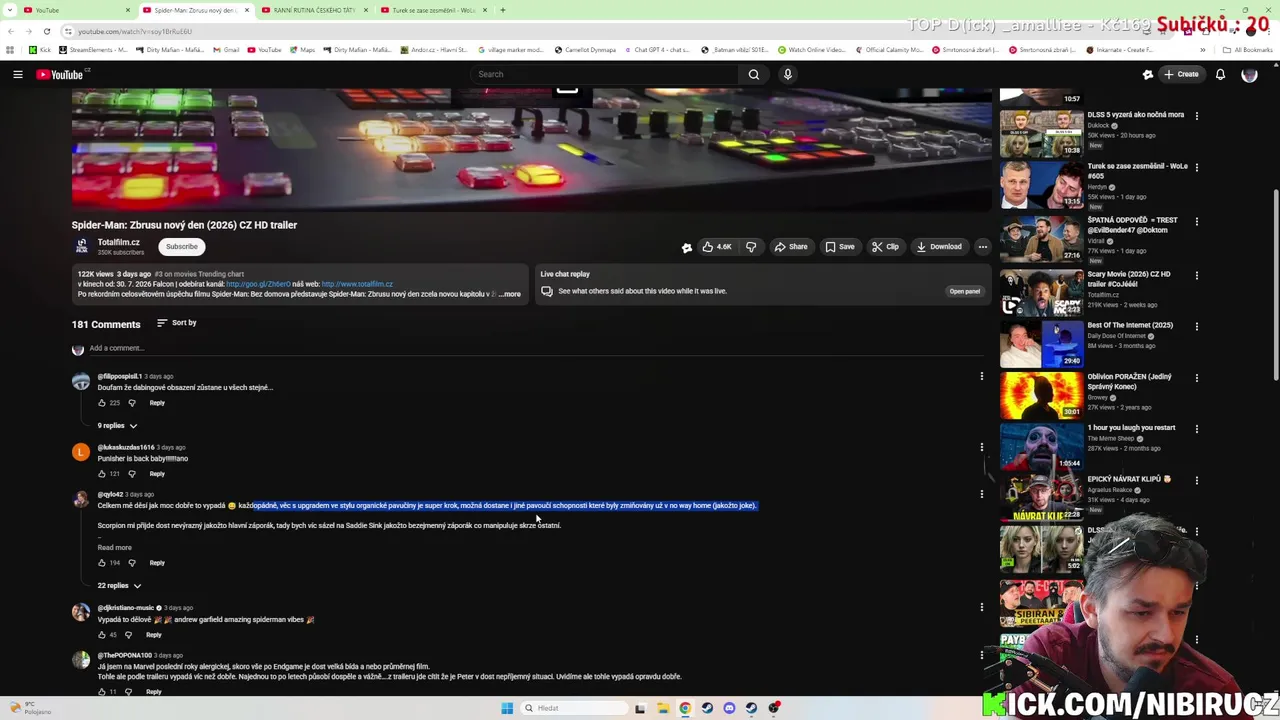The image size is (1280, 720).
Task: Expand the long comment with Read more
Action: pyautogui.click(x=114, y=548)
